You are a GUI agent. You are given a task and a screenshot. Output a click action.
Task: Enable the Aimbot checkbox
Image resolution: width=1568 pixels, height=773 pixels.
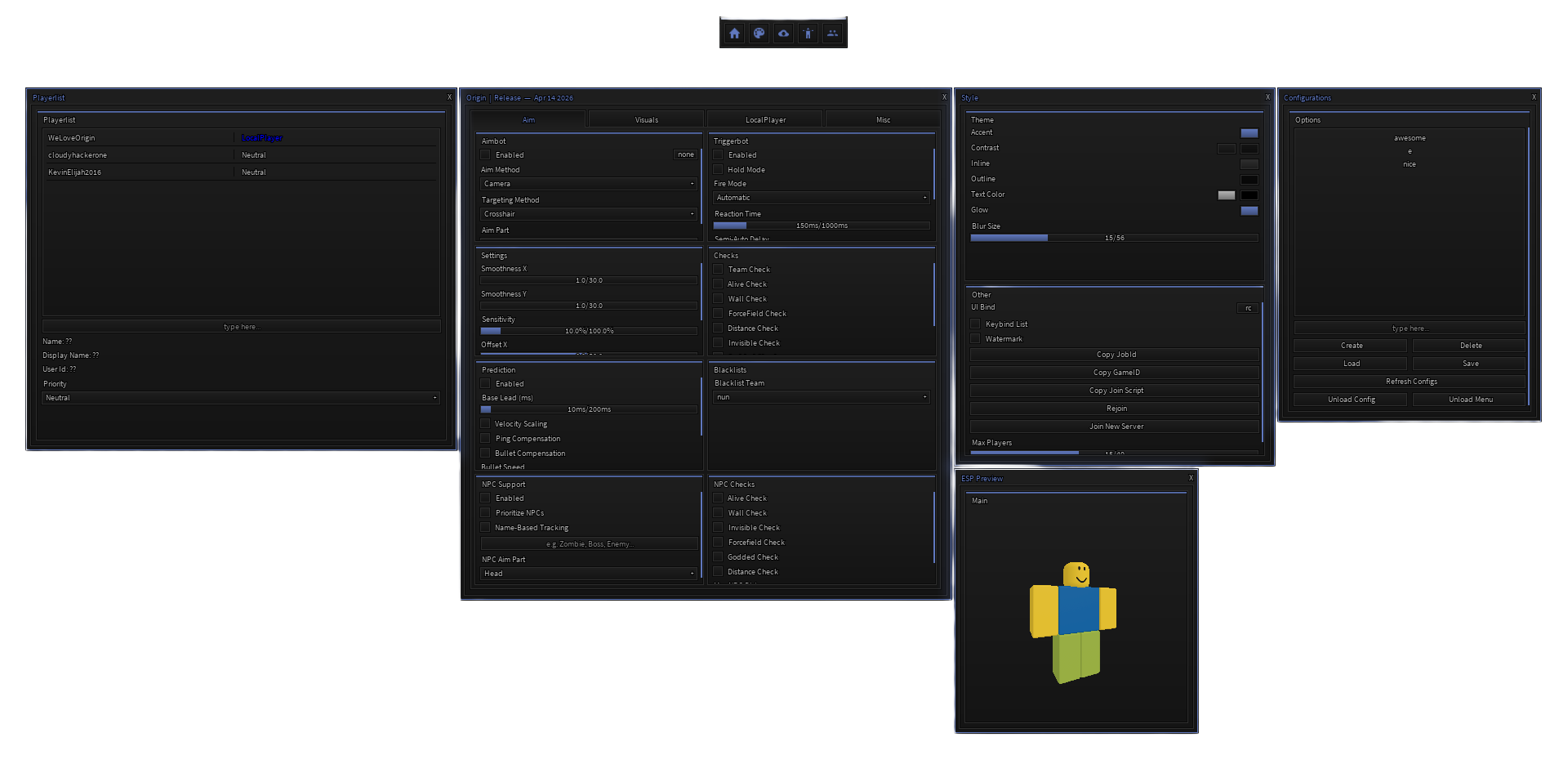[x=485, y=154]
